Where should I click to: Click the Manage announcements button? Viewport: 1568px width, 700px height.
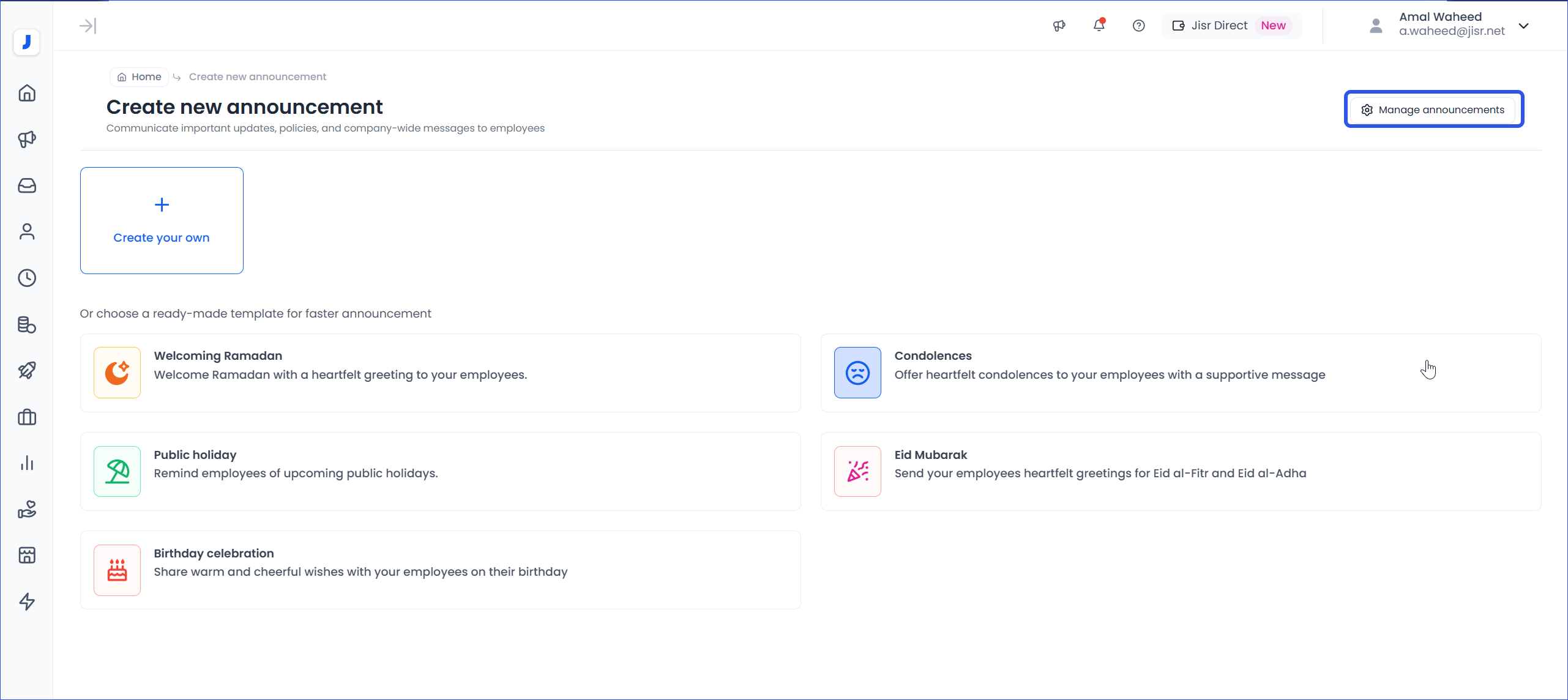pos(1433,110)
